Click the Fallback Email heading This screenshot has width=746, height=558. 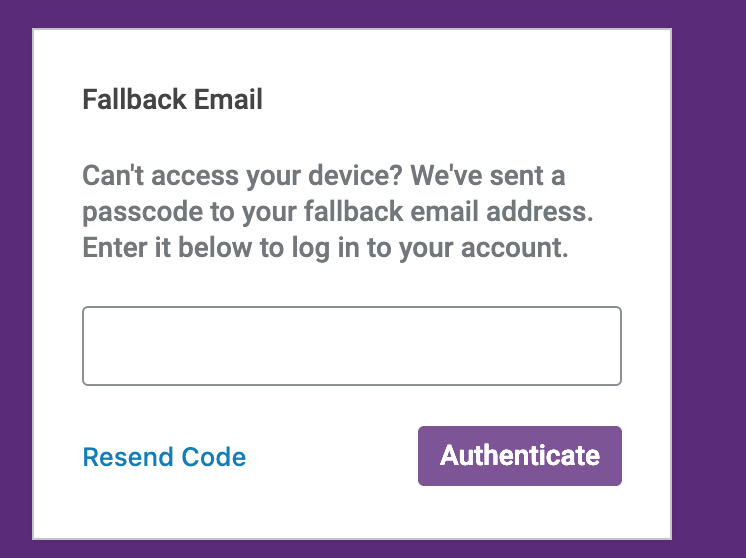[172, 100]
